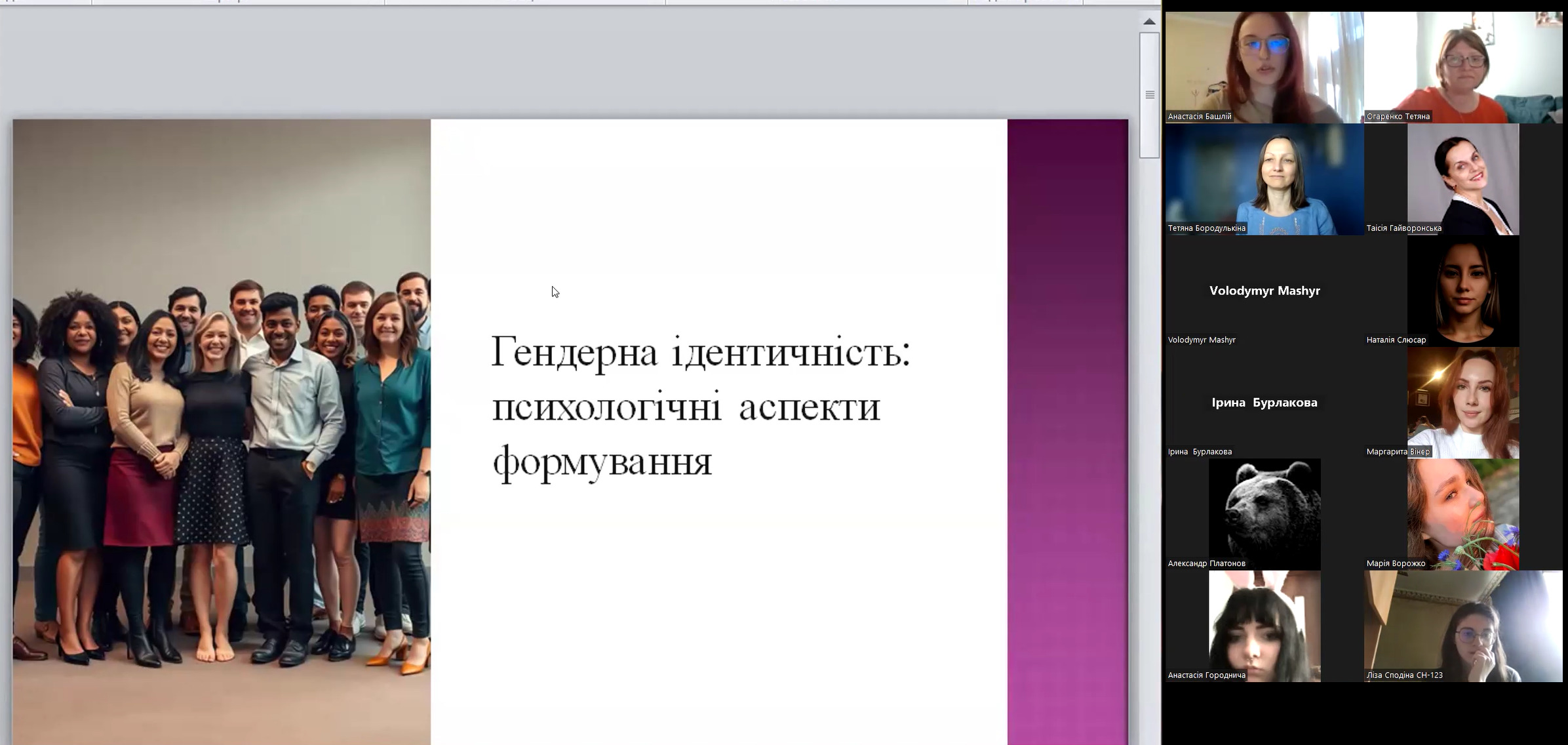Click the Ірина Бурлакова participant tile
This screenshot has height=745, width=1568.
click(1264, 402)
